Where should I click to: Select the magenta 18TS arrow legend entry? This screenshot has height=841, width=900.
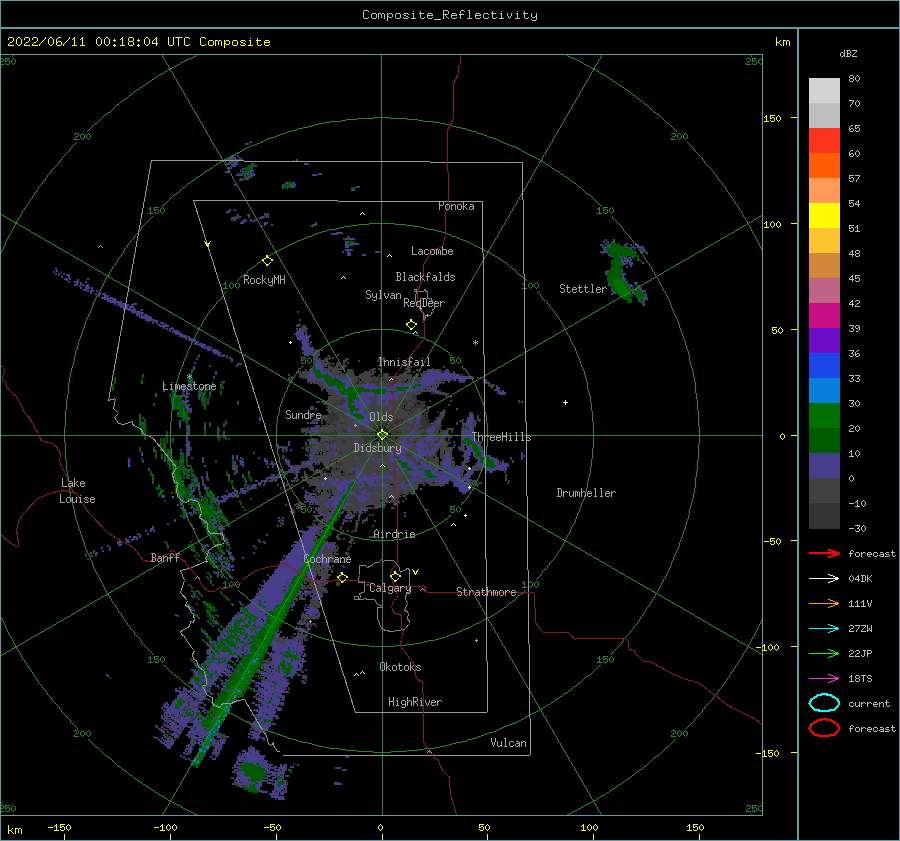[x=824, y=679]
